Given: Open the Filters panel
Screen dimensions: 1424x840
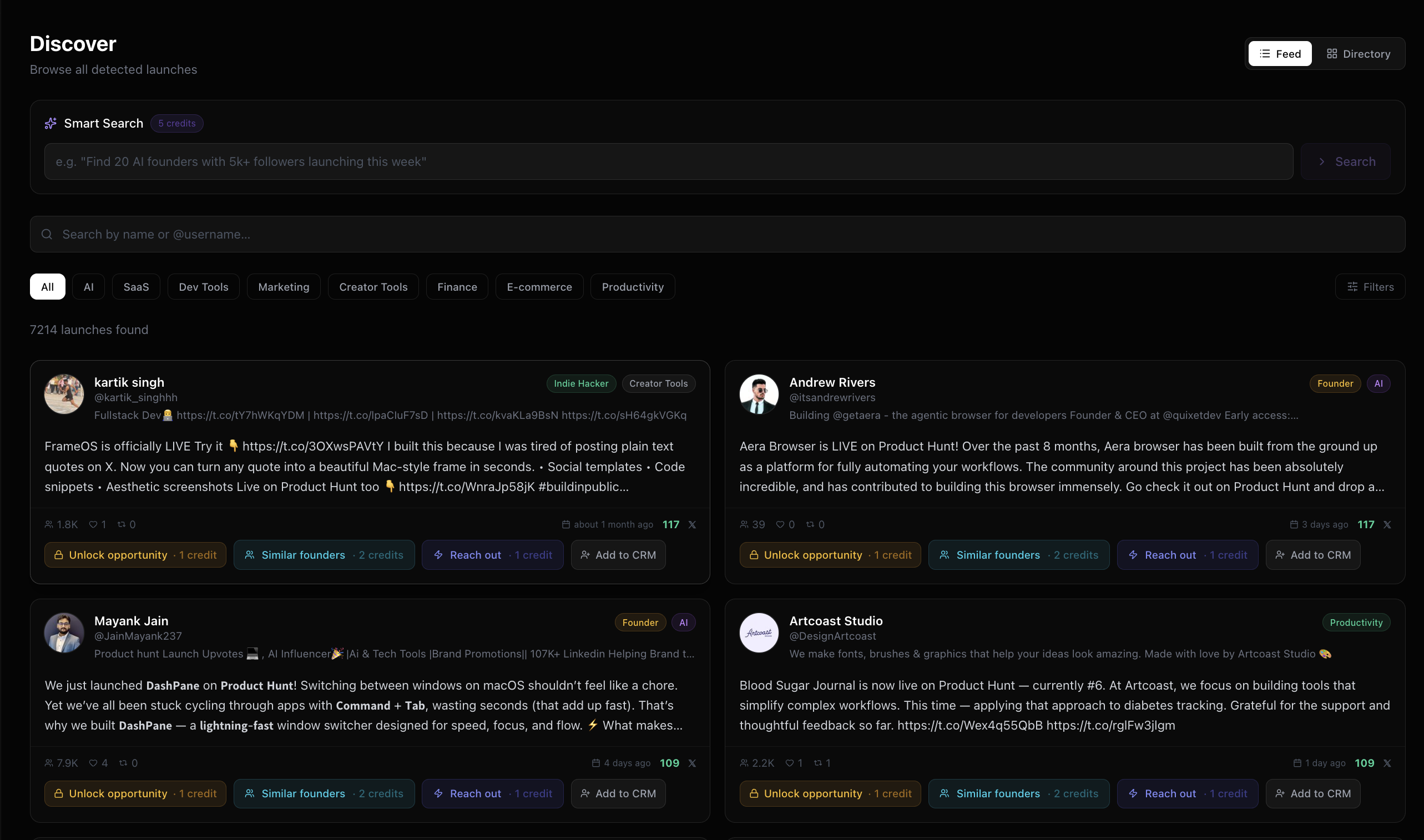Looking at the screenshot, I should [x=1370, y=287].
